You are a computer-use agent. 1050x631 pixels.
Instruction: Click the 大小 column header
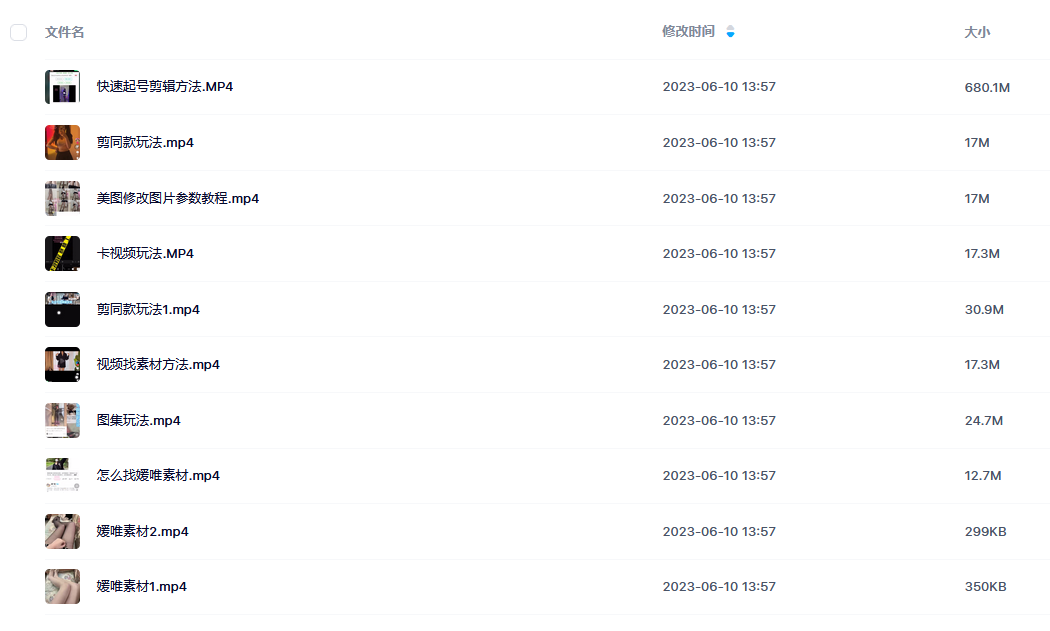(977, 32)
